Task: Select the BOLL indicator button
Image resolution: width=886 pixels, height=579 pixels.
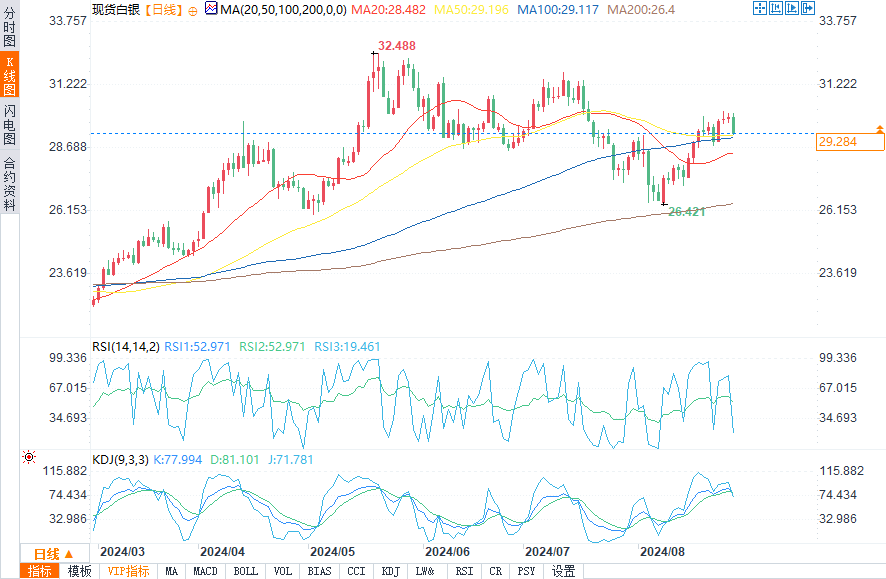Action: 245,571
